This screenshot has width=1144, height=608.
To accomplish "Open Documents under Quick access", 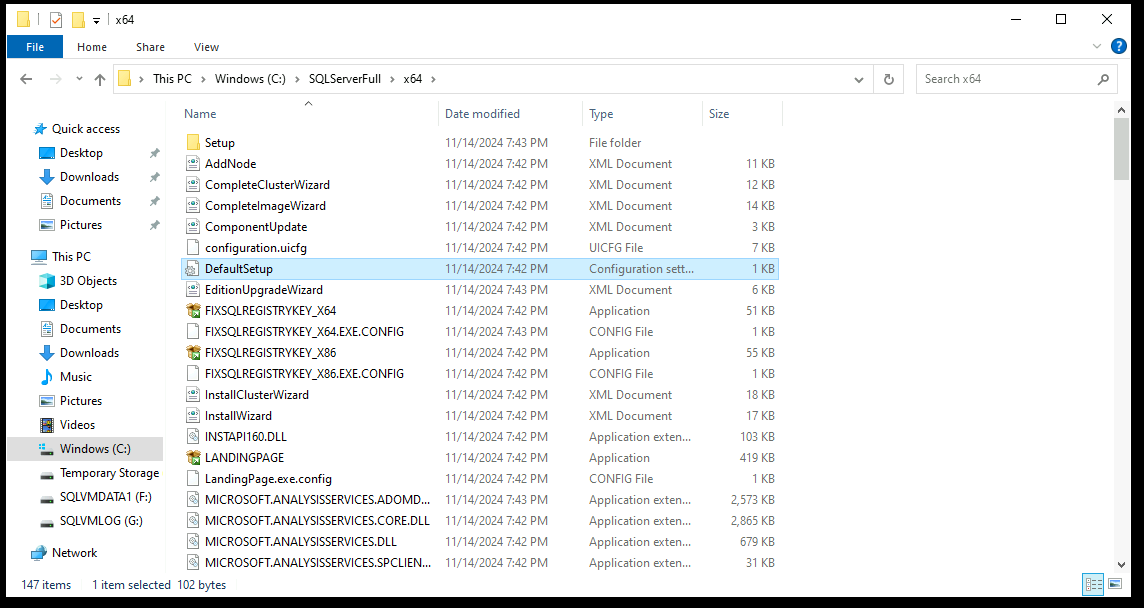I will 90,201.
